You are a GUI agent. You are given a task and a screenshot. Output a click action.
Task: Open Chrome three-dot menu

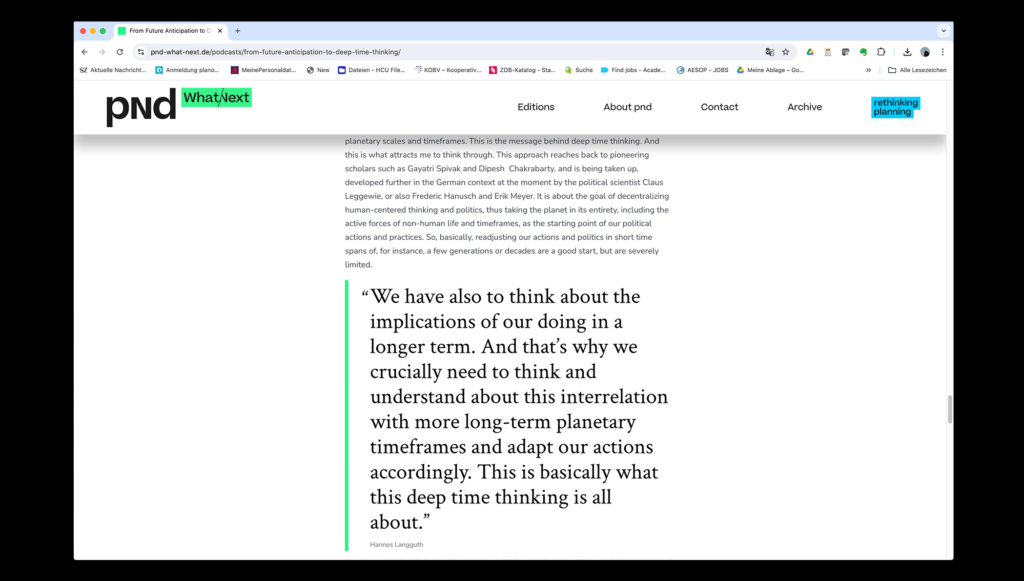point(942,51)
